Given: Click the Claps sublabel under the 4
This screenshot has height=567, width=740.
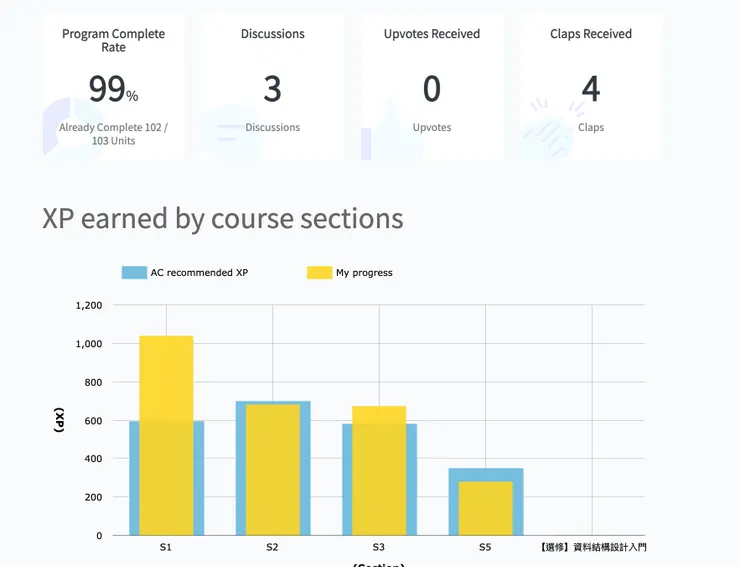Looking at the screenshot, I should (x=591, y=127).
